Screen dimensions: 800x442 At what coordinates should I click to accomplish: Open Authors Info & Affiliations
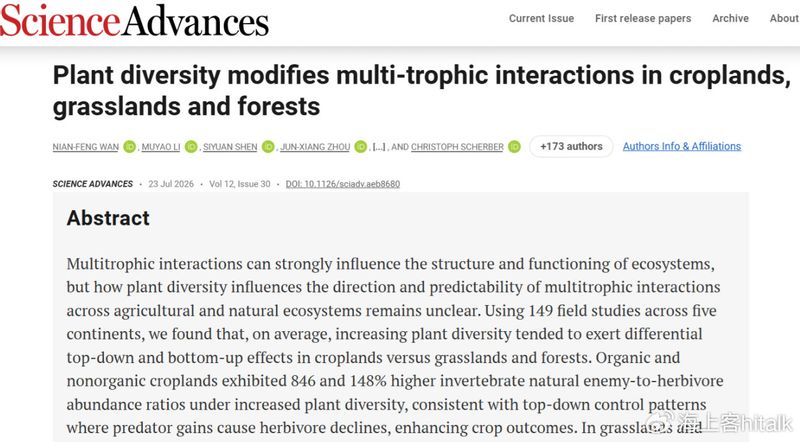pyautogui.click(x=682, y=146)
